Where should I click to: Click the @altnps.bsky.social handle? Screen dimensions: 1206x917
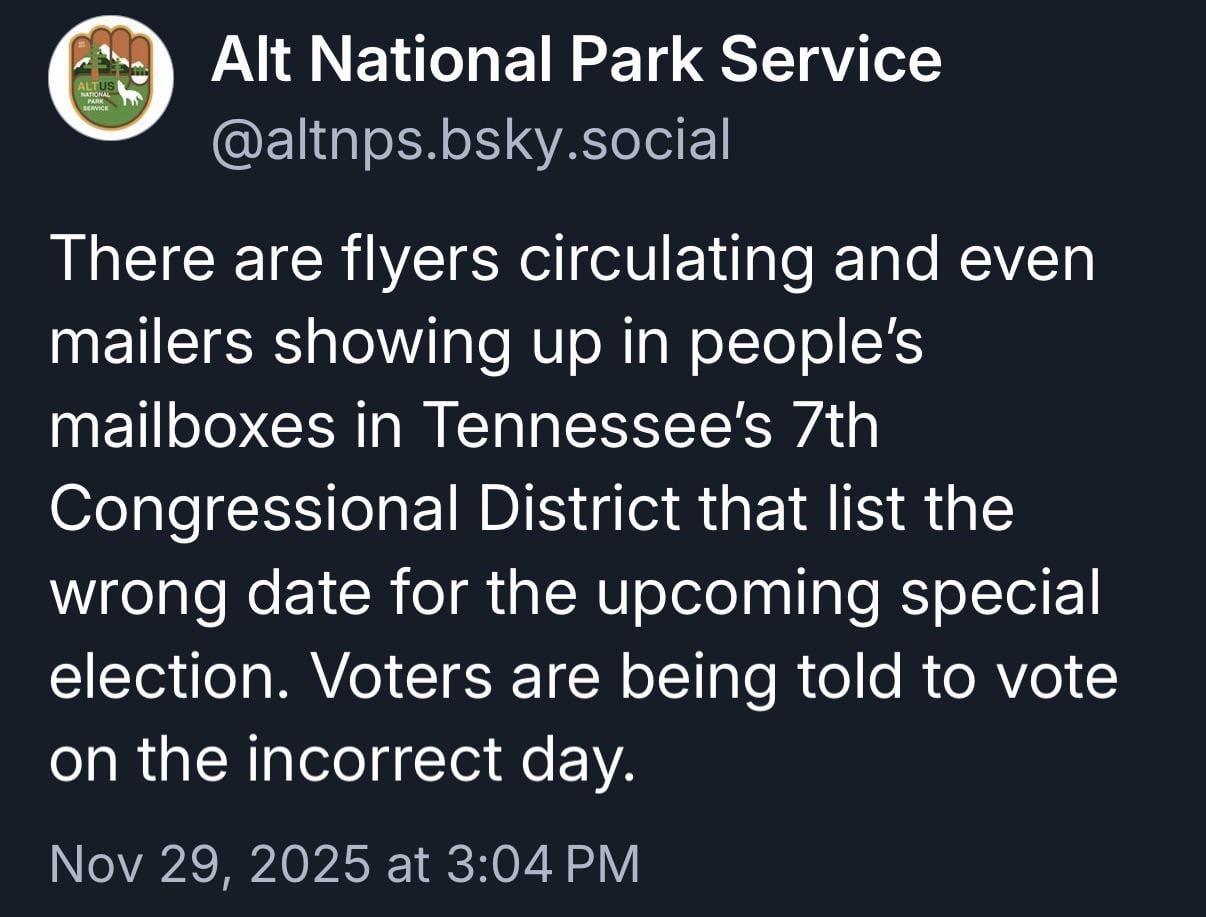470,140
